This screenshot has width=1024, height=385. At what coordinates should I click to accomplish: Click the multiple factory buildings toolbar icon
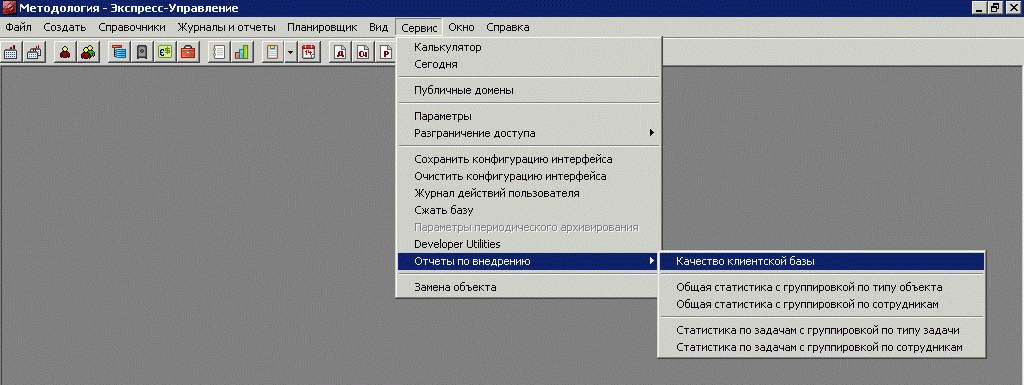point(35,52)
